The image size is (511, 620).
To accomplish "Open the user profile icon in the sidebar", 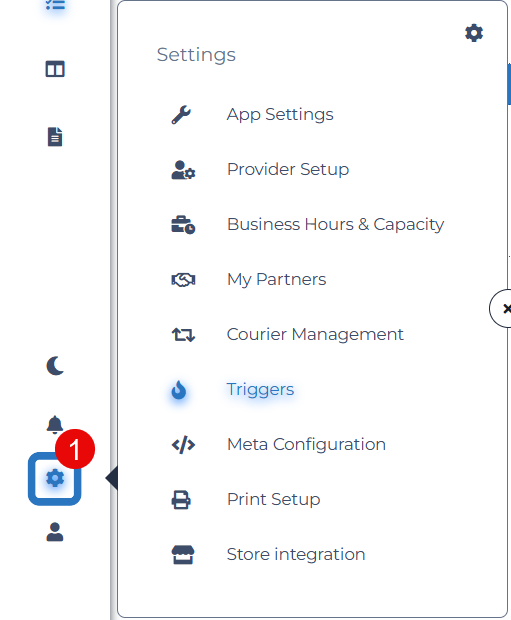I will tap(55, 532).
